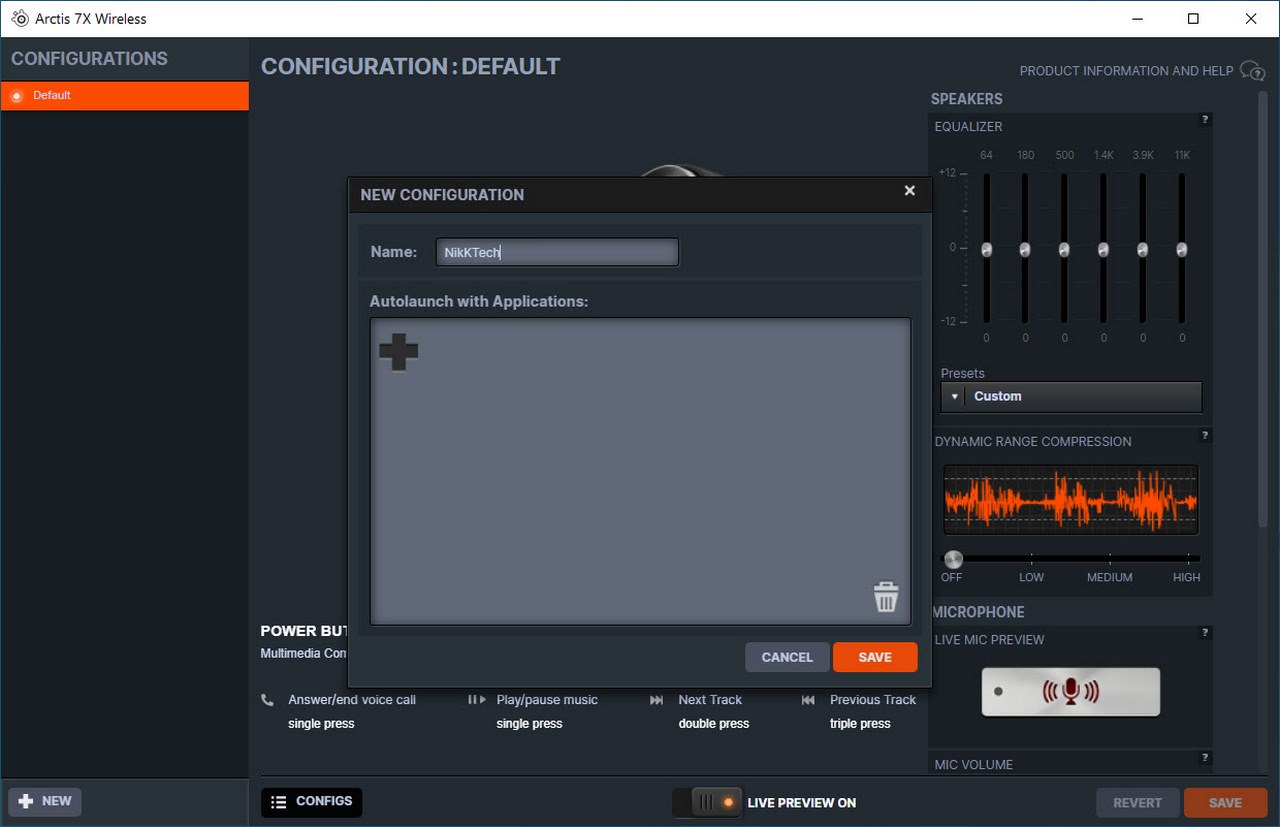Click the compression waveform preview
Viewport: 1280px width, 827px height.
(x=1070, y=499)
